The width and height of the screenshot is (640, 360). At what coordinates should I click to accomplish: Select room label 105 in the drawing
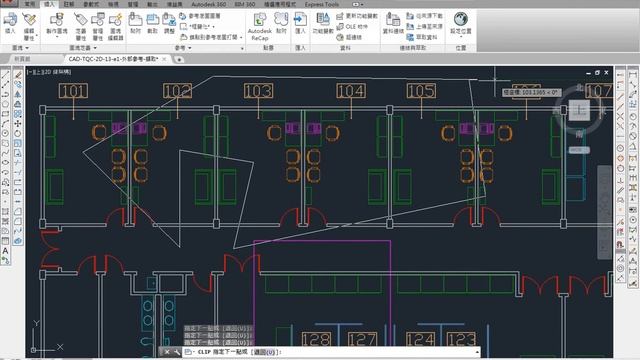[x=421, y=91]
